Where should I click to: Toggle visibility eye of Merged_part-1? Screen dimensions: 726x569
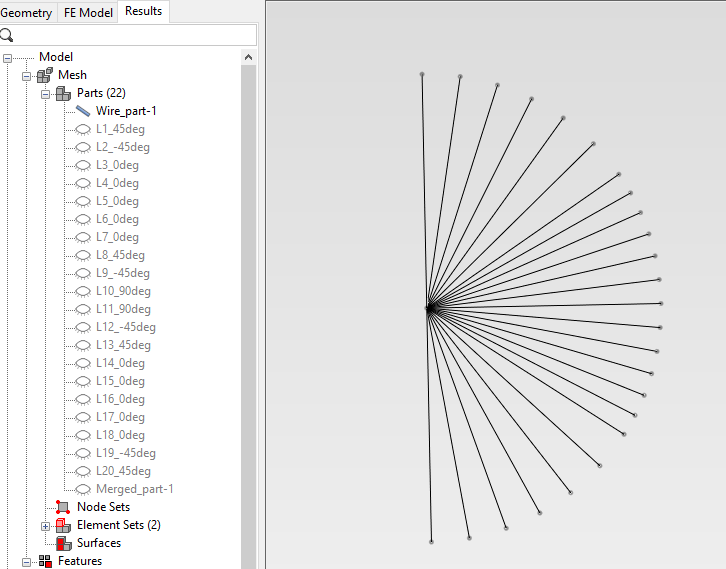(x=83, y=489)
